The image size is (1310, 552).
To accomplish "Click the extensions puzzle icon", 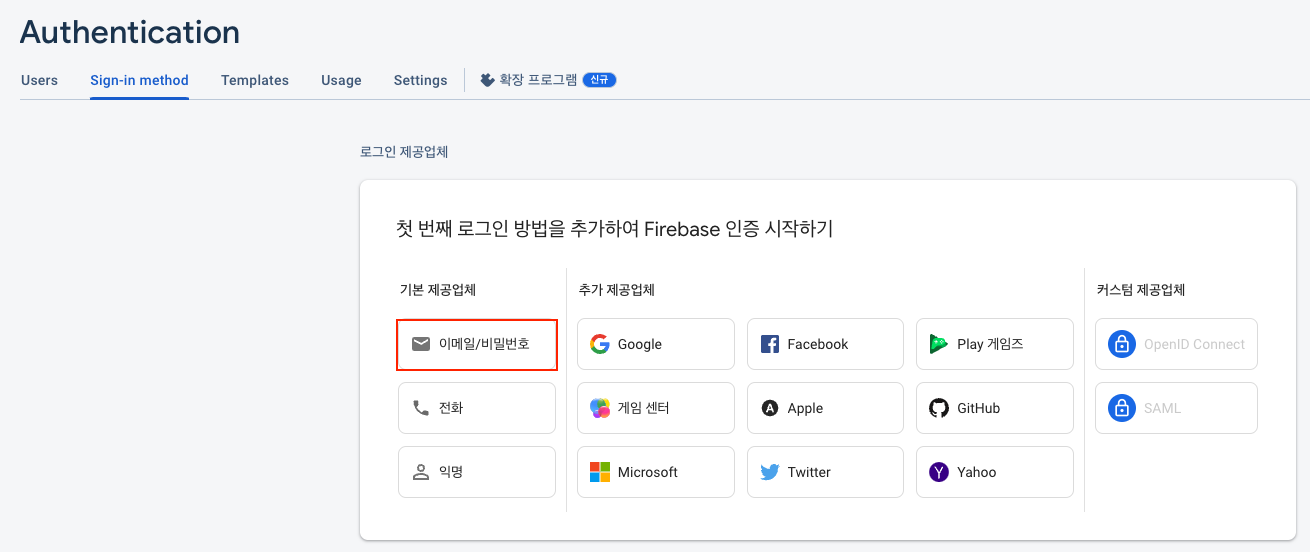I will pos(487,80).
